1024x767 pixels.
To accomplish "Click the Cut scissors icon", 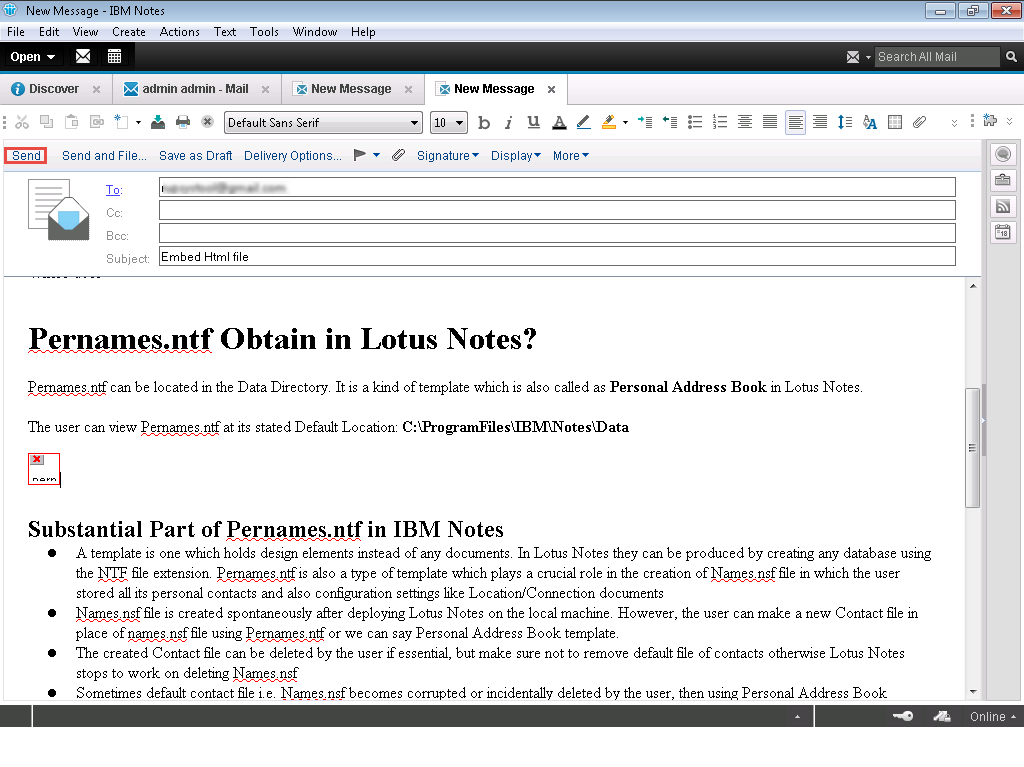I will coord(22,122).
